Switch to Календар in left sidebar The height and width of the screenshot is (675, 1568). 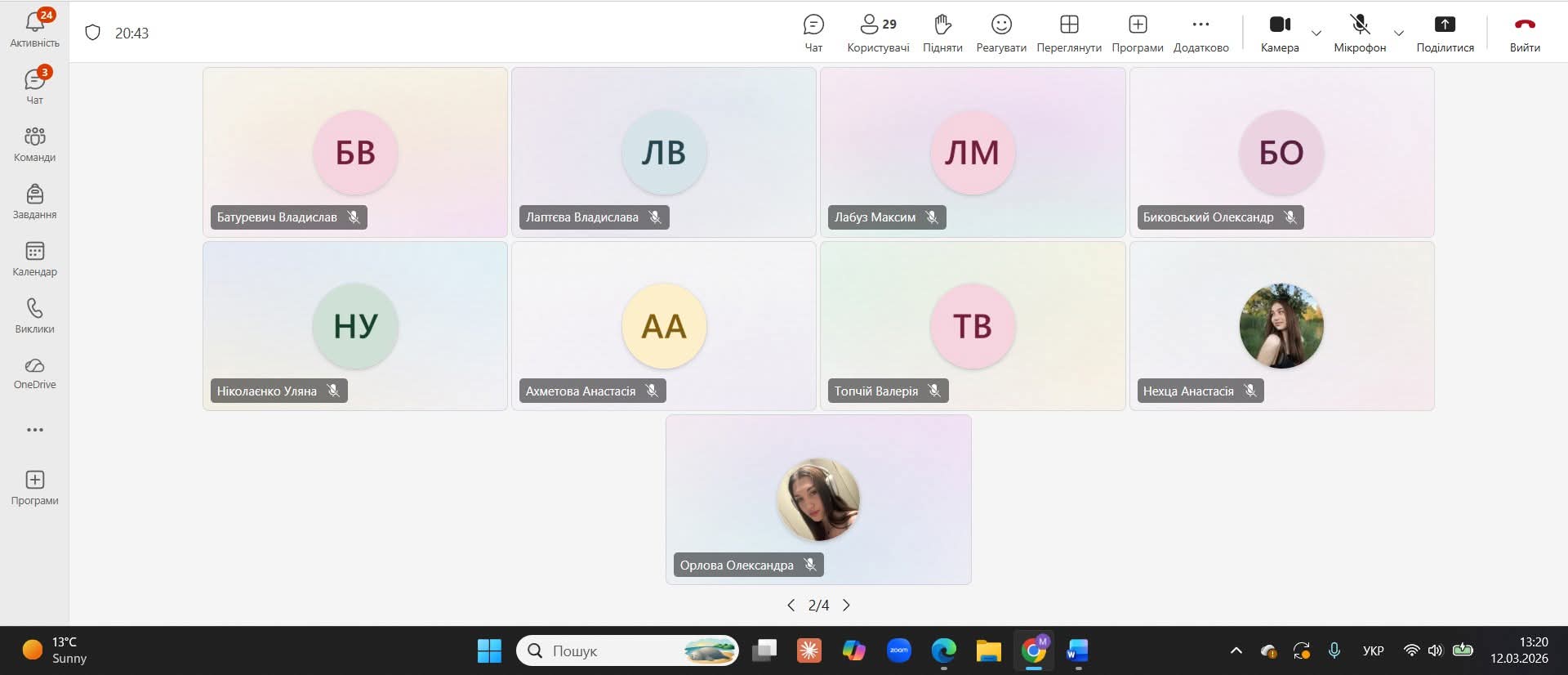click(x=34, y=258)
